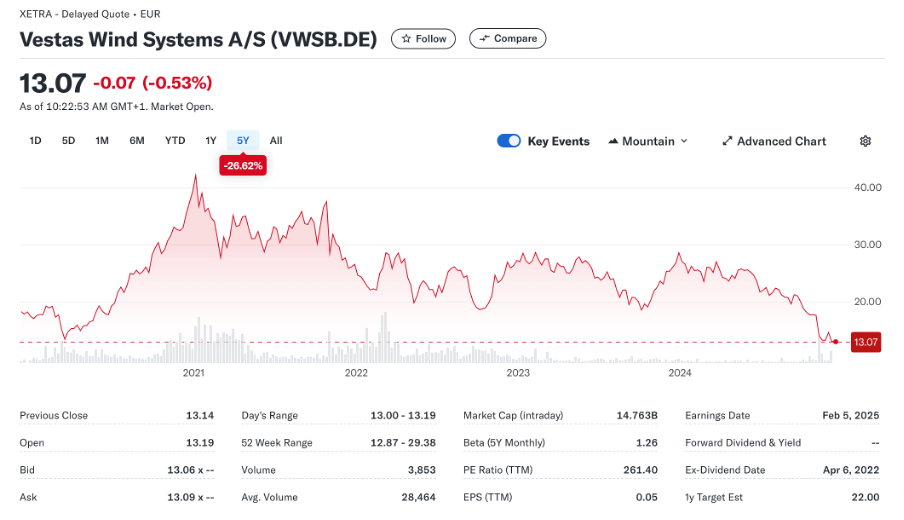Viewport: 904px width, 520px height.
Task: Click the Advanced Chart expand icon
Action: 727,141
